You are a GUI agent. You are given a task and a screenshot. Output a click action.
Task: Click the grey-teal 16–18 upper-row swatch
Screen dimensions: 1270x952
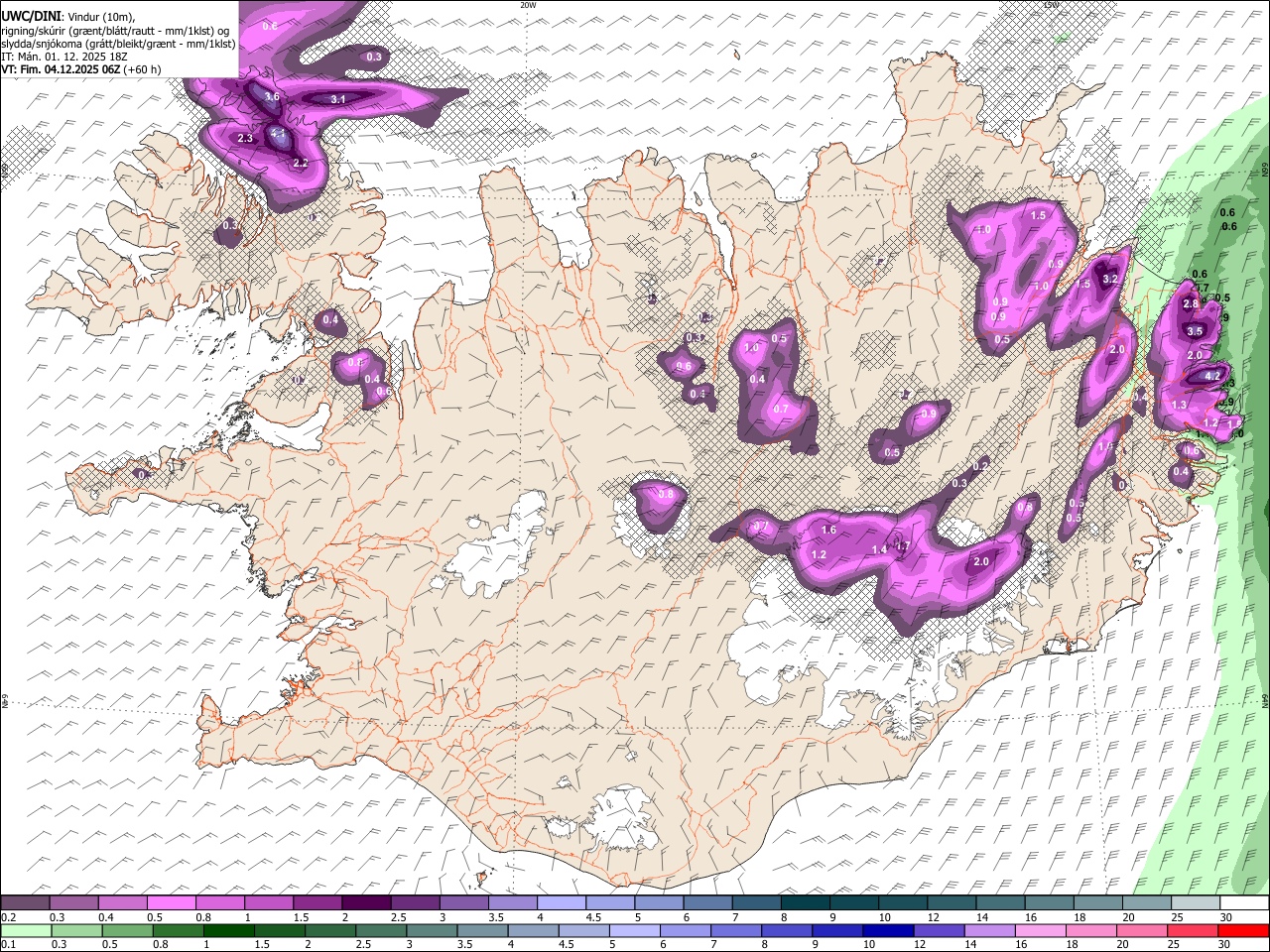[x=1048, y=902]
